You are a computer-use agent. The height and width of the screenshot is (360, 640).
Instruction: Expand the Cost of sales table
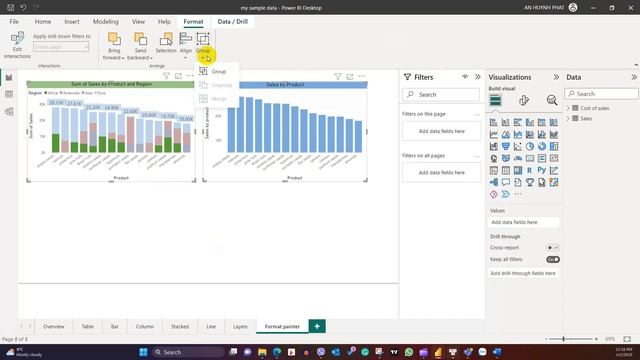pyautogui.click(x=568, y=108)
